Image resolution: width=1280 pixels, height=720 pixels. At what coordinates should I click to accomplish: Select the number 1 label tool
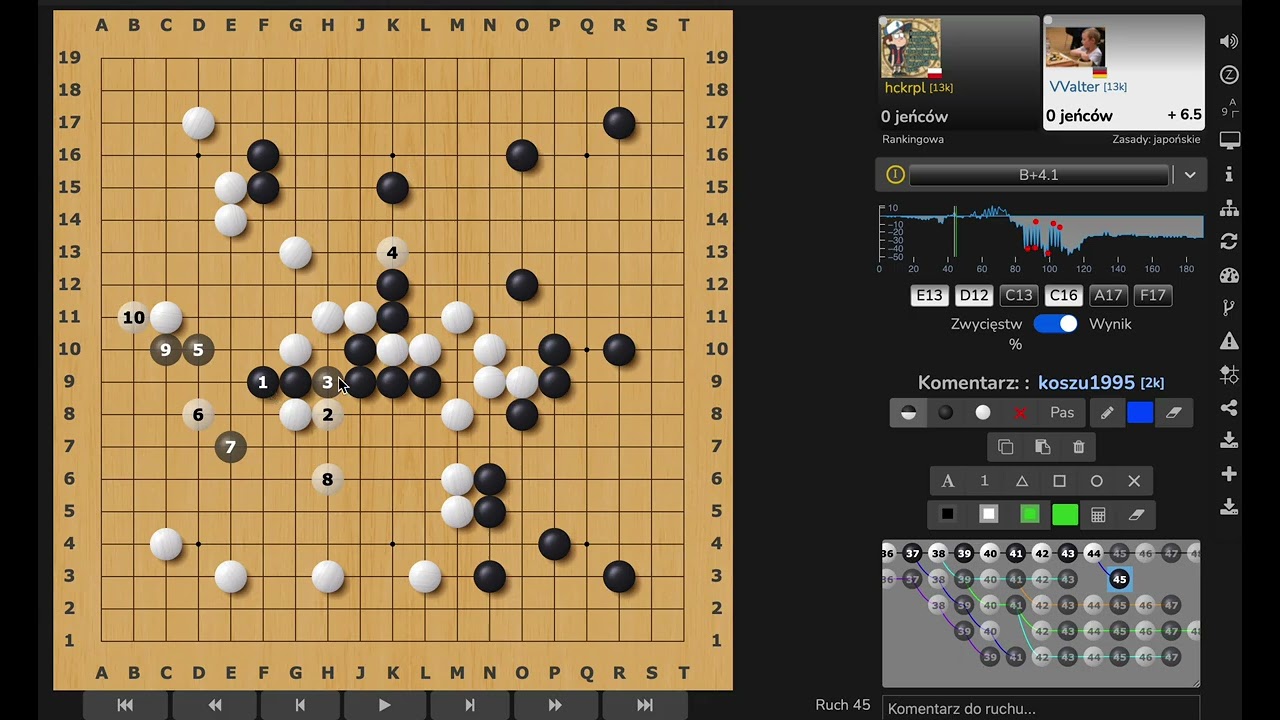[x=984, y=481]
